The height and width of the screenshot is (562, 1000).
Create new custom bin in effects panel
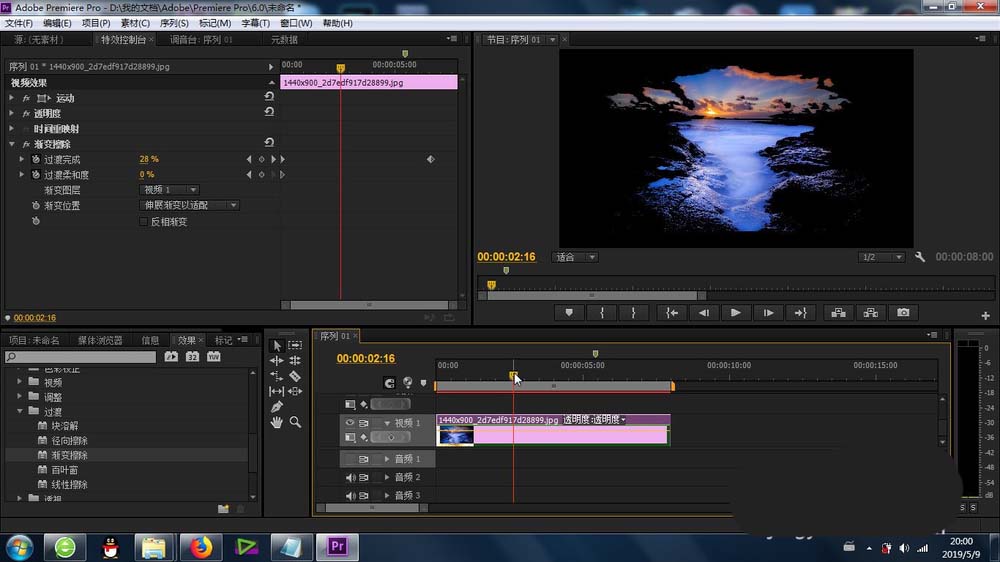click(x=223, y=508)
